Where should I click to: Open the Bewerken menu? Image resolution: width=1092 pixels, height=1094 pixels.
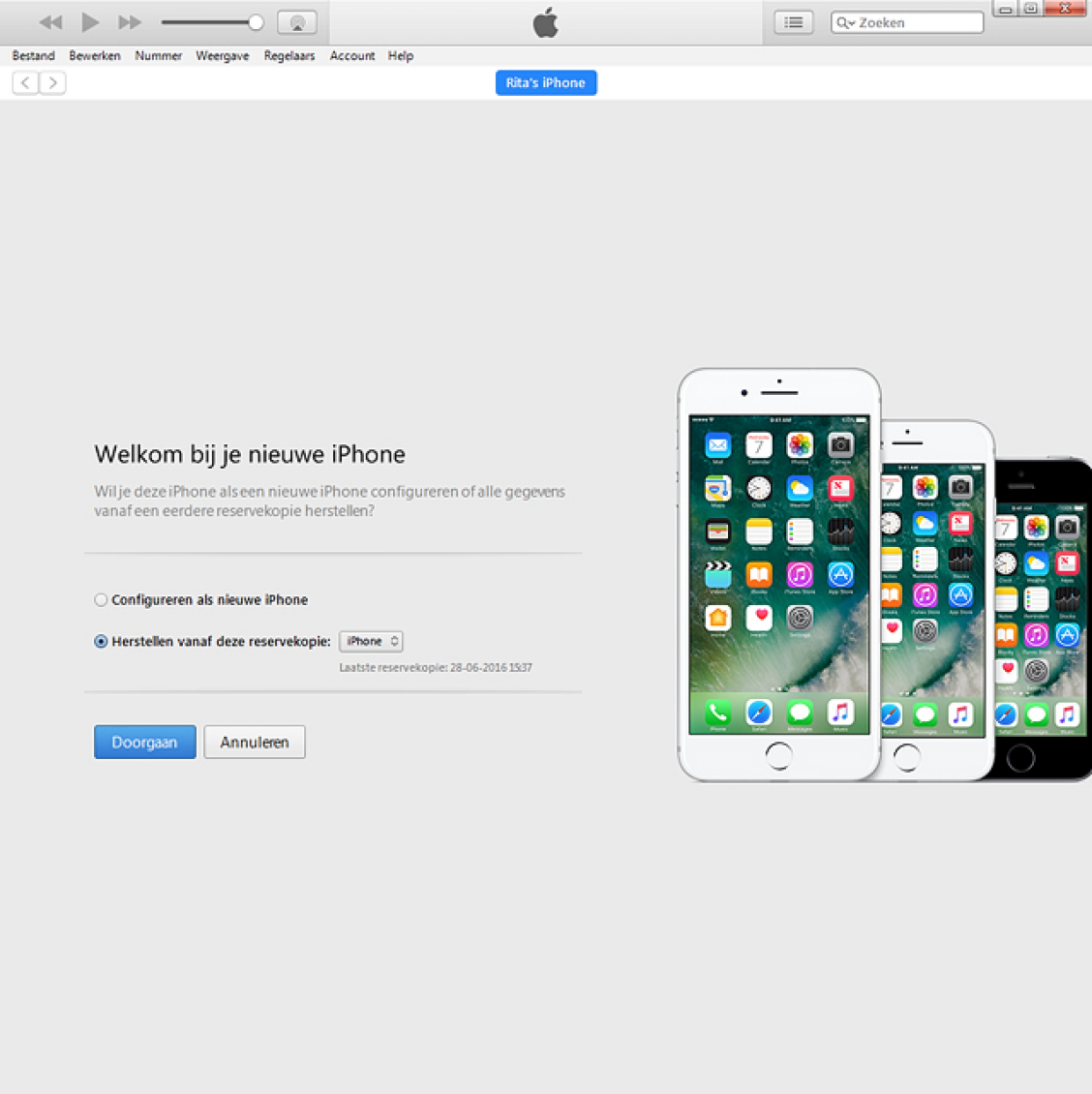coord(95,56)
